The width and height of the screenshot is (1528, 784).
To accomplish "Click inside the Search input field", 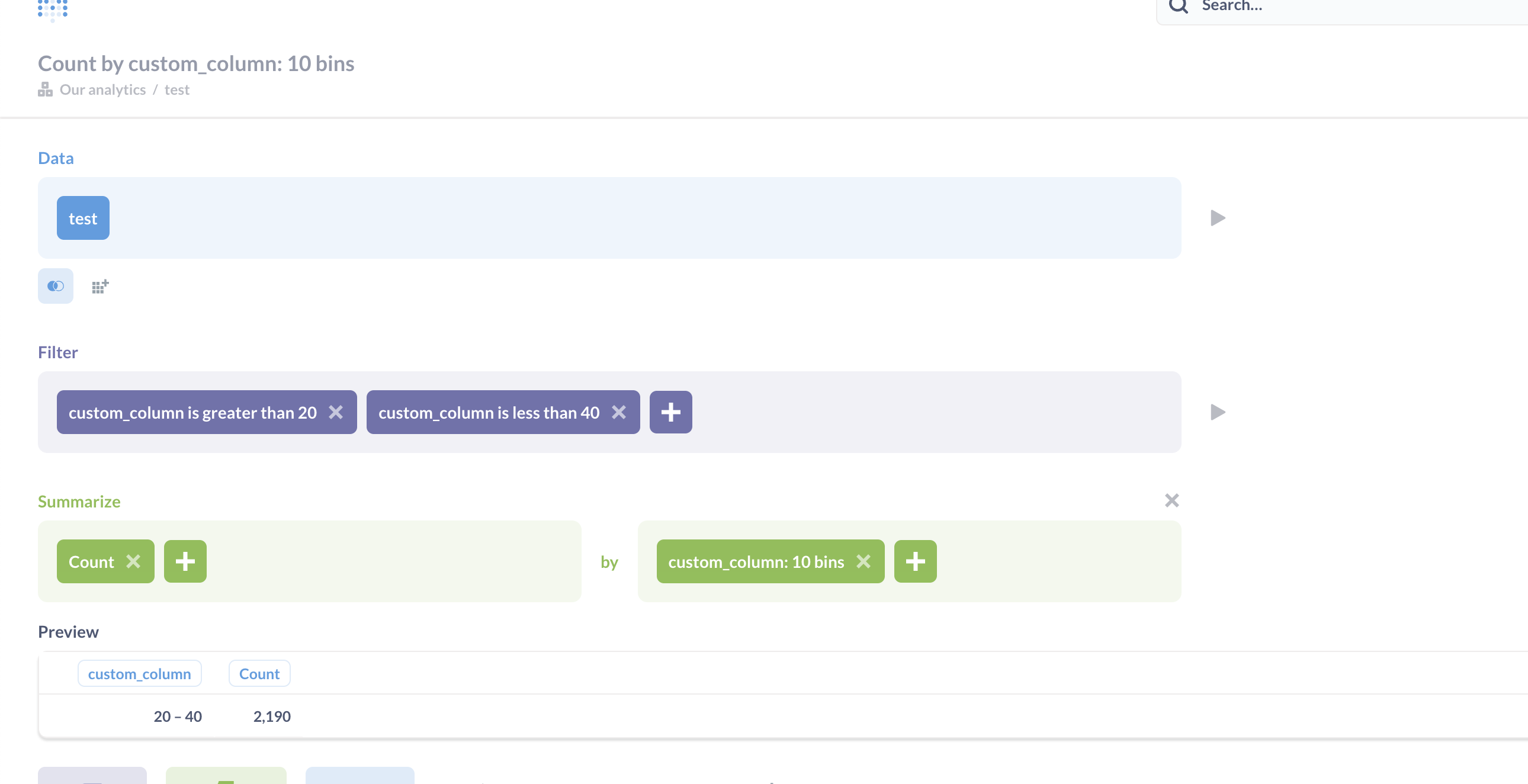I will tap(1305, 6).
